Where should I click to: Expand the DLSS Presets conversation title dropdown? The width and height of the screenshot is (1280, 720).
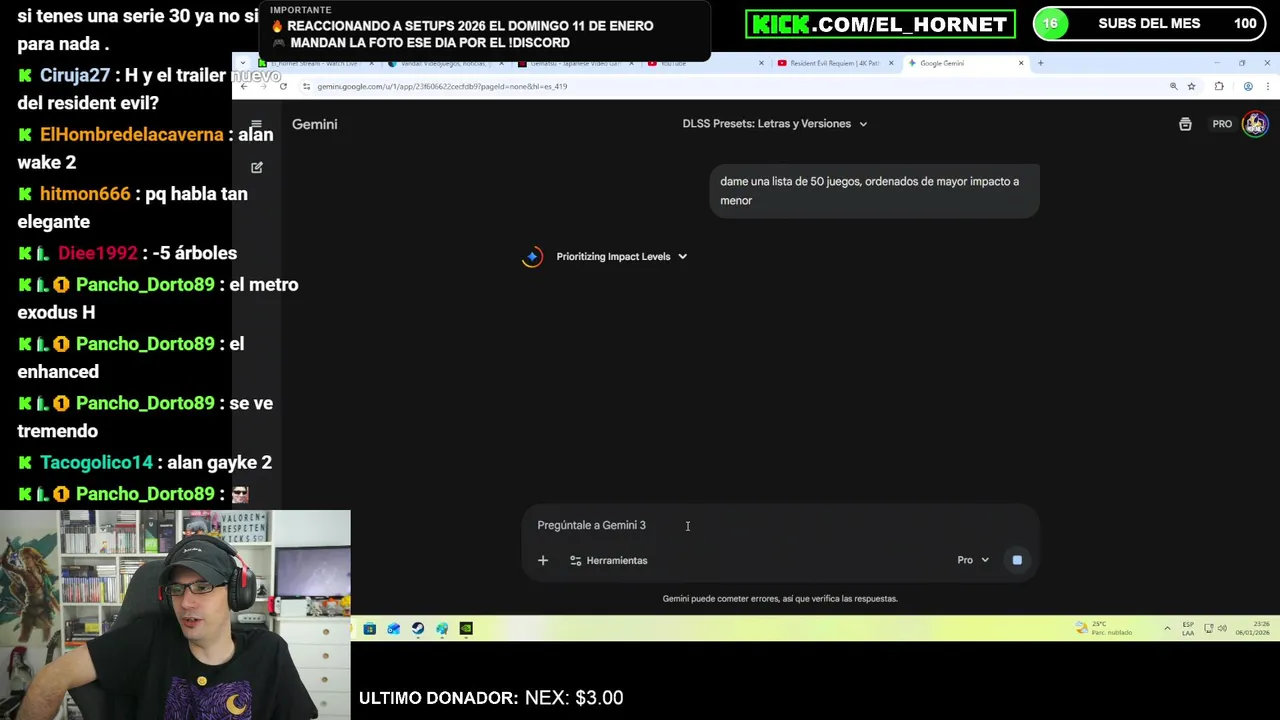tap(775, 124)
